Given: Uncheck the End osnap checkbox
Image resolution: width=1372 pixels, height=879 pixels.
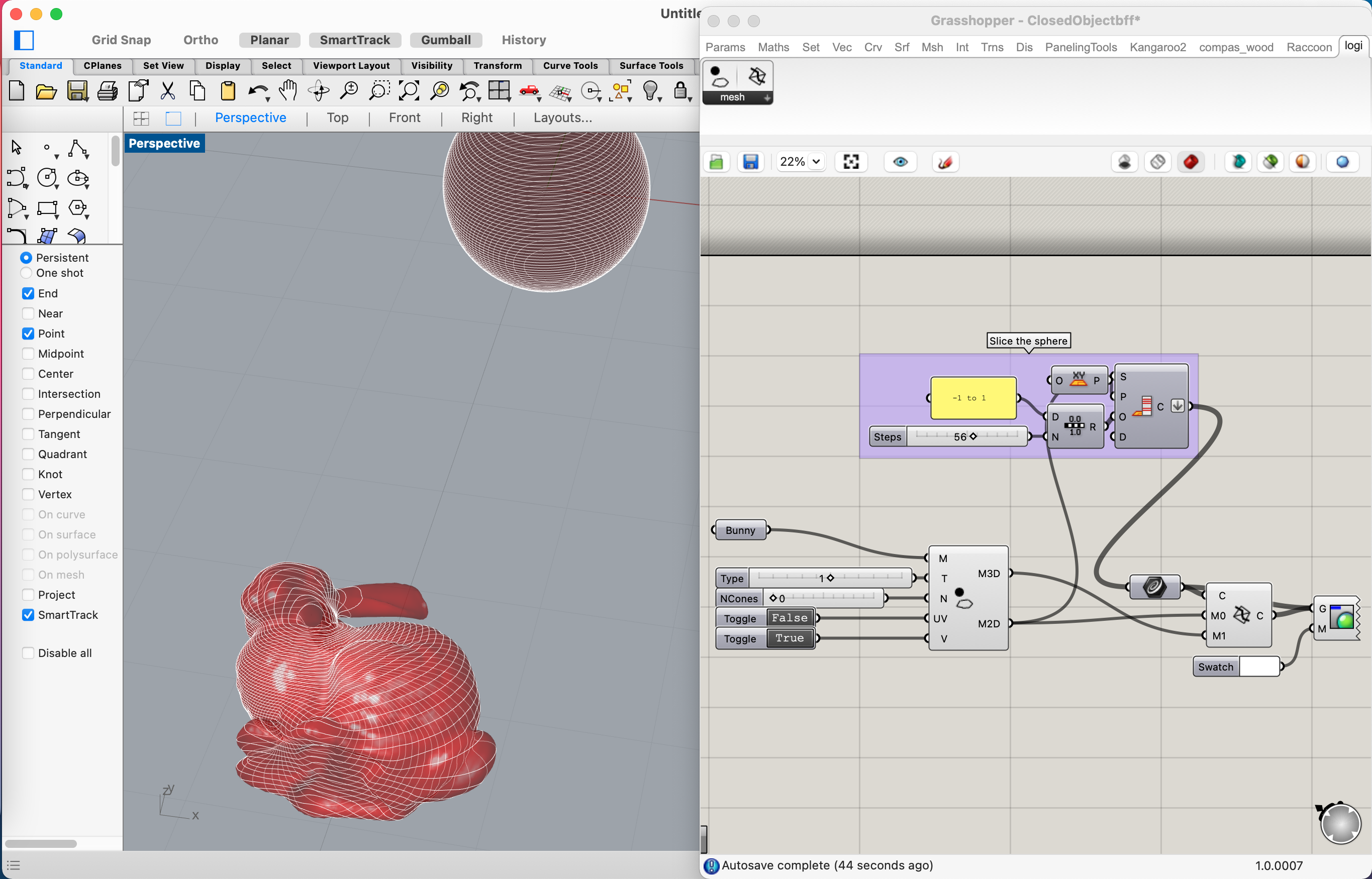Looking at the screenshot, I should click(28, 293).
